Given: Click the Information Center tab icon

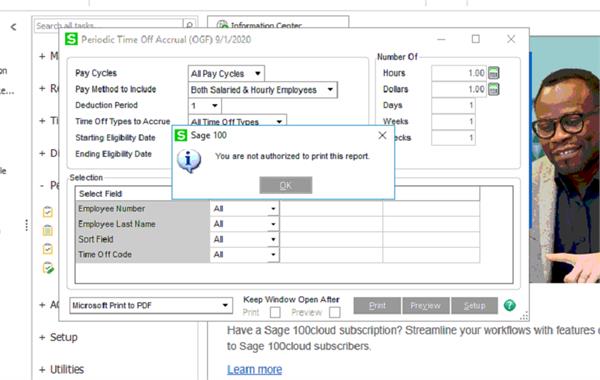Looking at the screenshot, I should point(222,25).
